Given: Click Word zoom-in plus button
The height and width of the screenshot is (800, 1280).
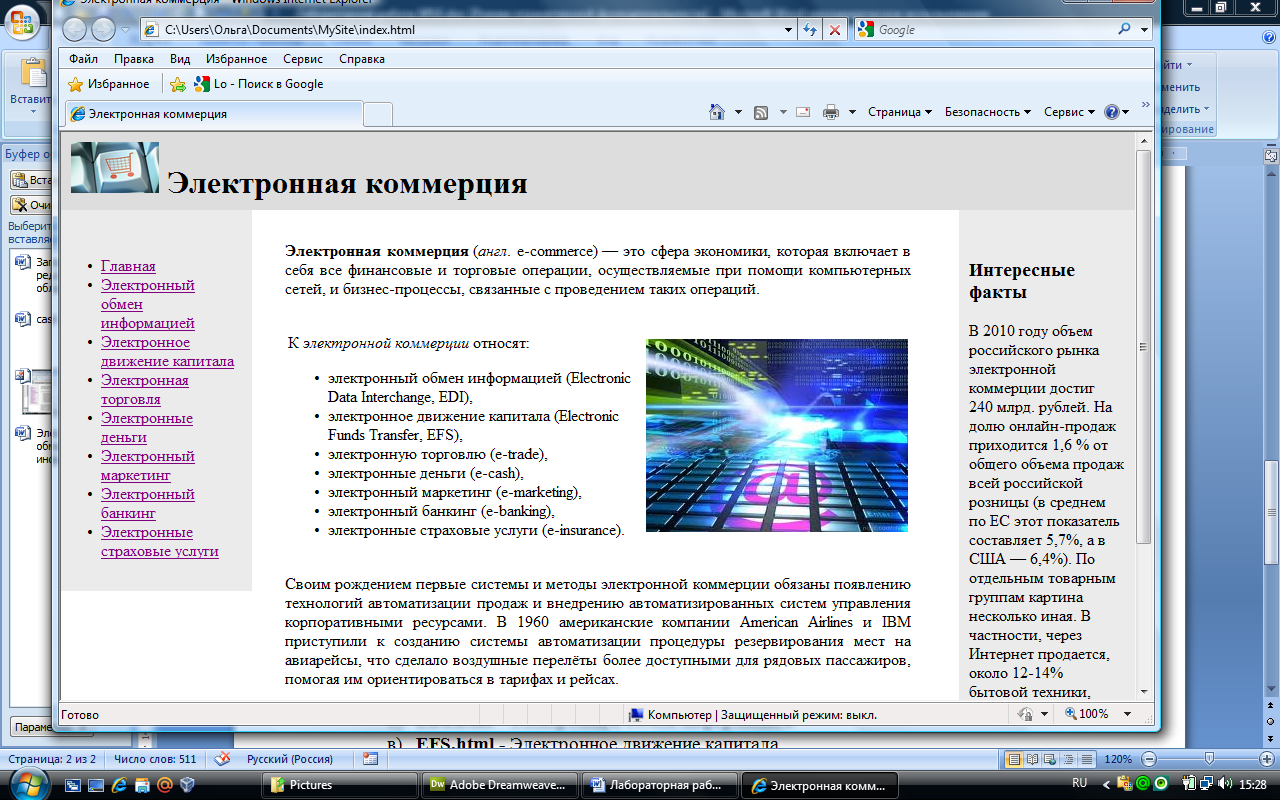Looking at the screenshot, I should pos(1266,759).
